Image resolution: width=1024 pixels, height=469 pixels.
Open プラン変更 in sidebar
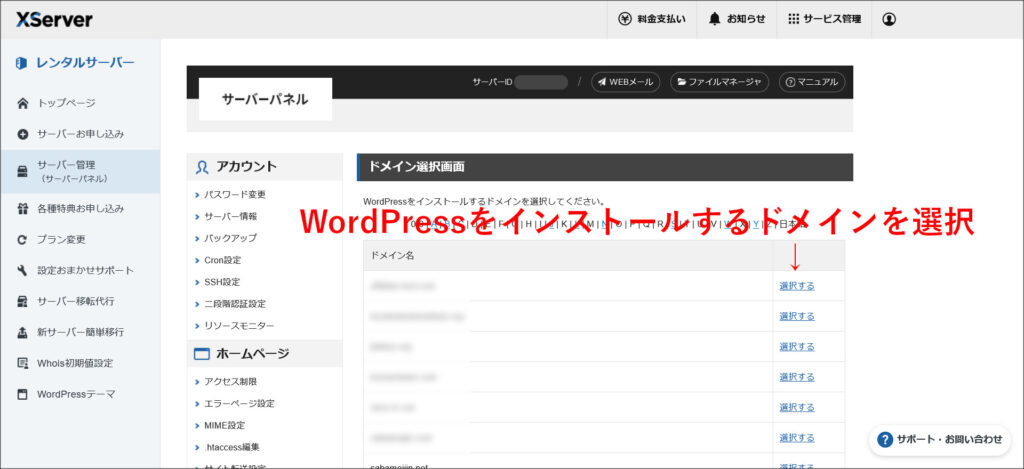click(61, 240)
